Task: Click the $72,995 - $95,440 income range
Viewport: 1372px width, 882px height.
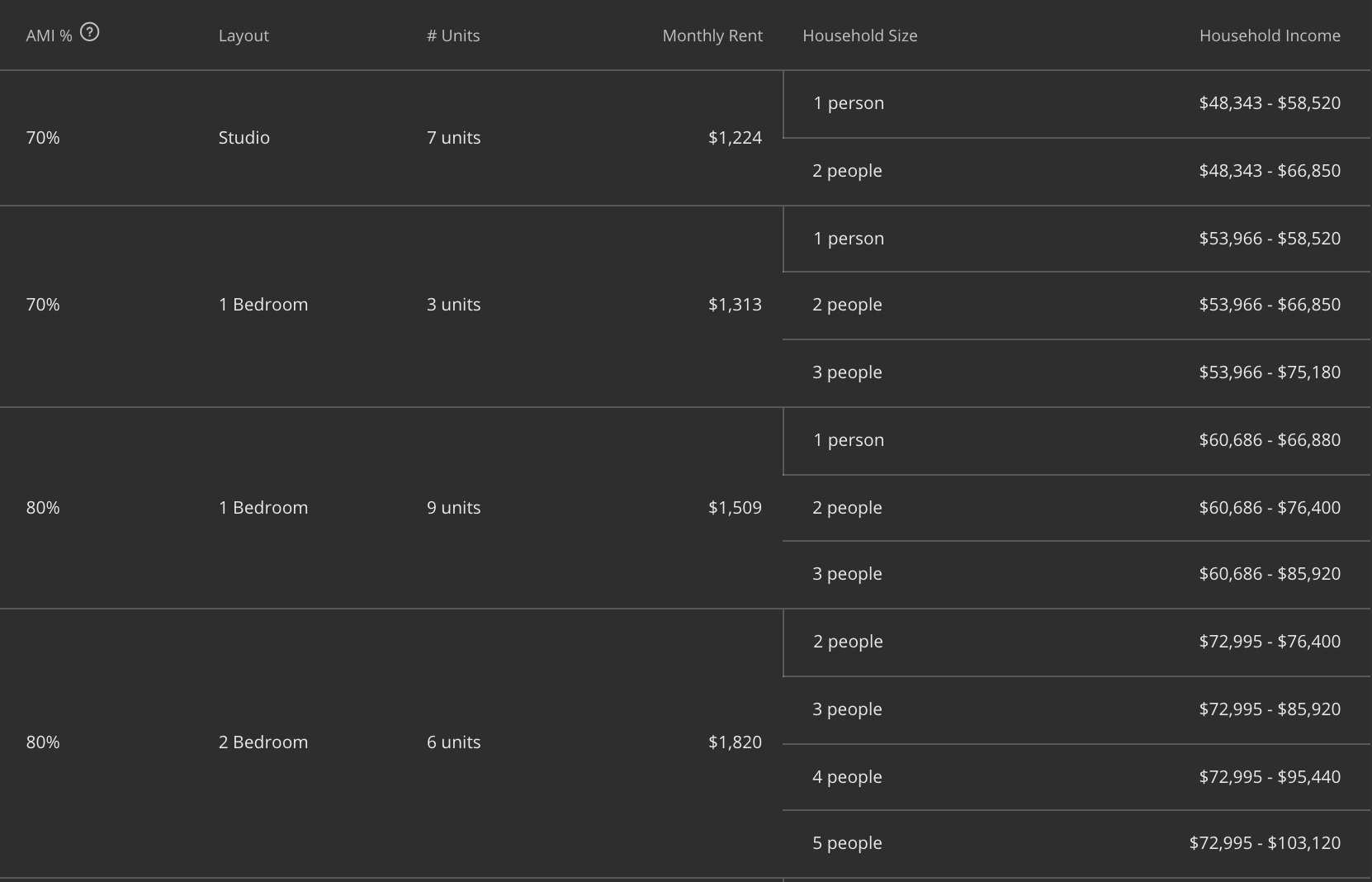Action: (x=1269, y=777)
